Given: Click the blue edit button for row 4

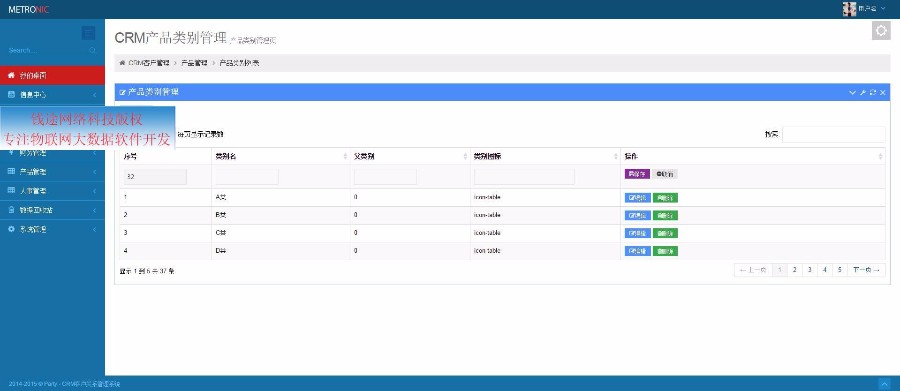Looking at the screenshot, I should pos(638,251).
